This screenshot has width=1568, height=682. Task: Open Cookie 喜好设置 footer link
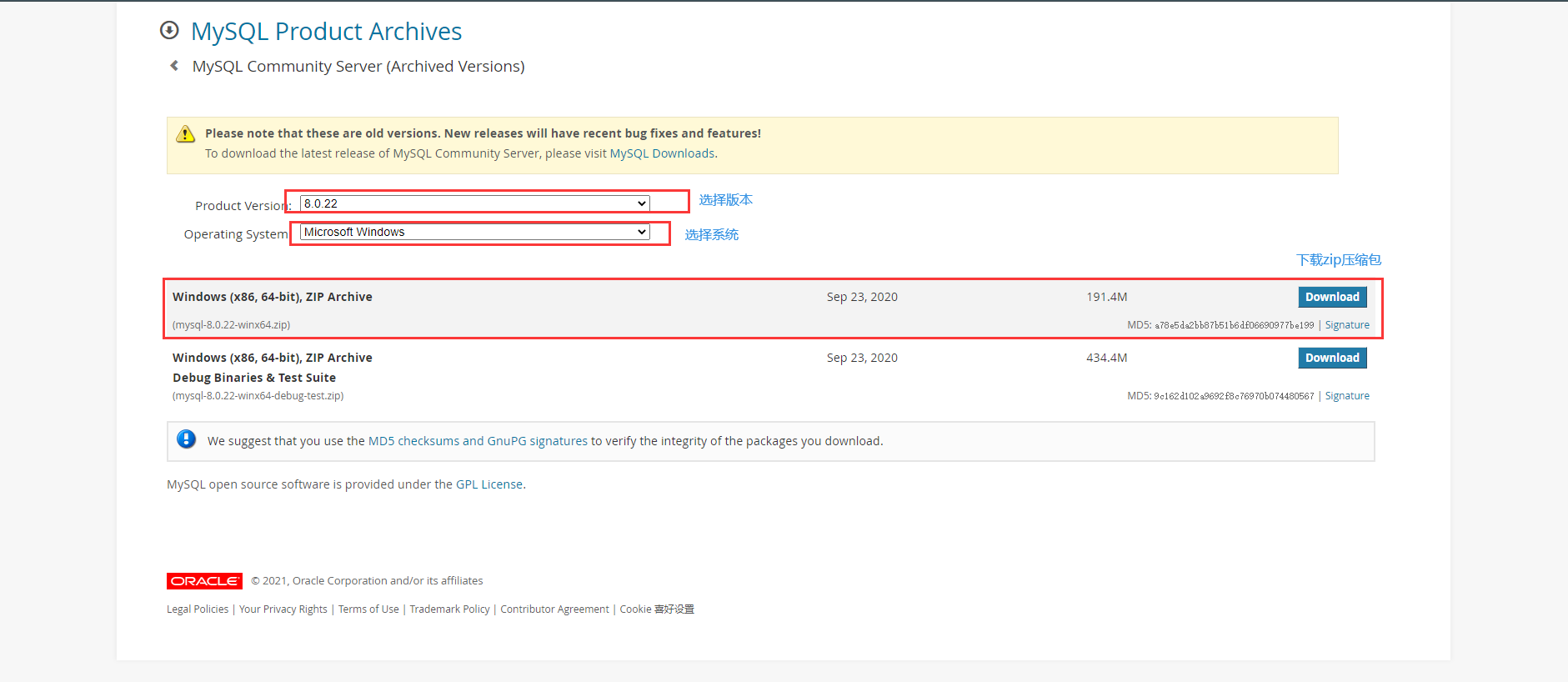point(657,609)
